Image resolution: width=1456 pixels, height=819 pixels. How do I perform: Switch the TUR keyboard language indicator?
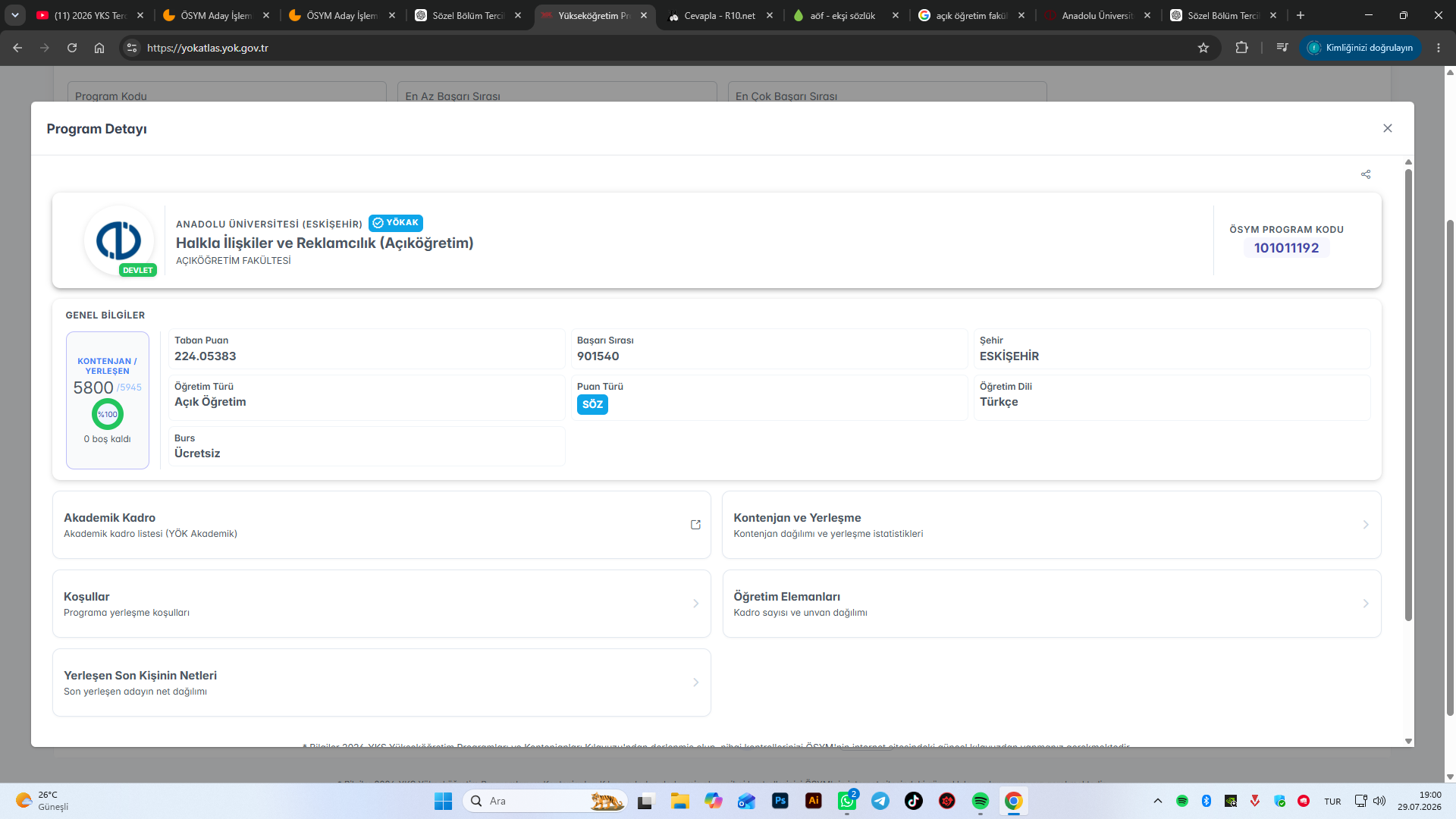point(1332,802)
